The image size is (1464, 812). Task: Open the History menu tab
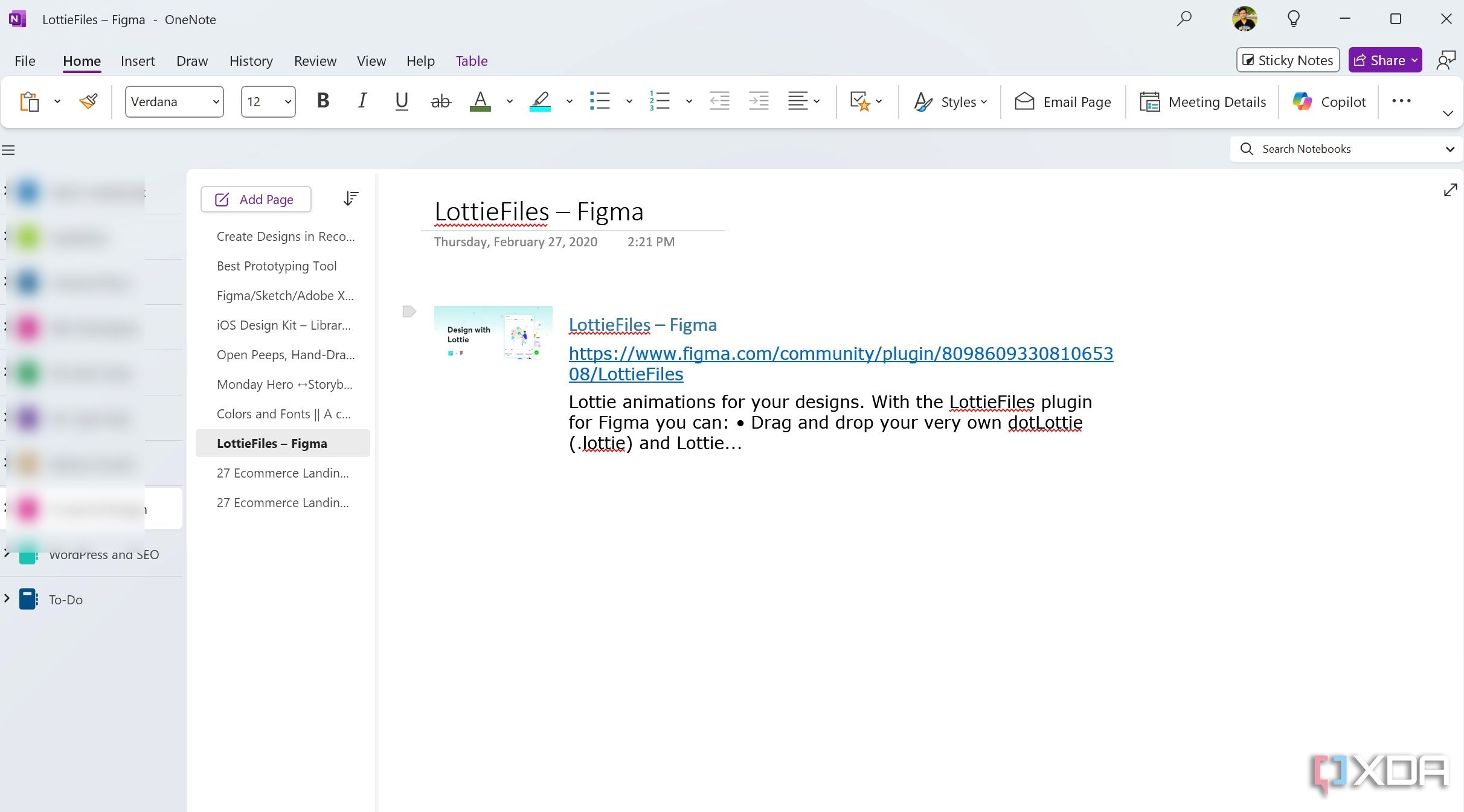(250, 61)
